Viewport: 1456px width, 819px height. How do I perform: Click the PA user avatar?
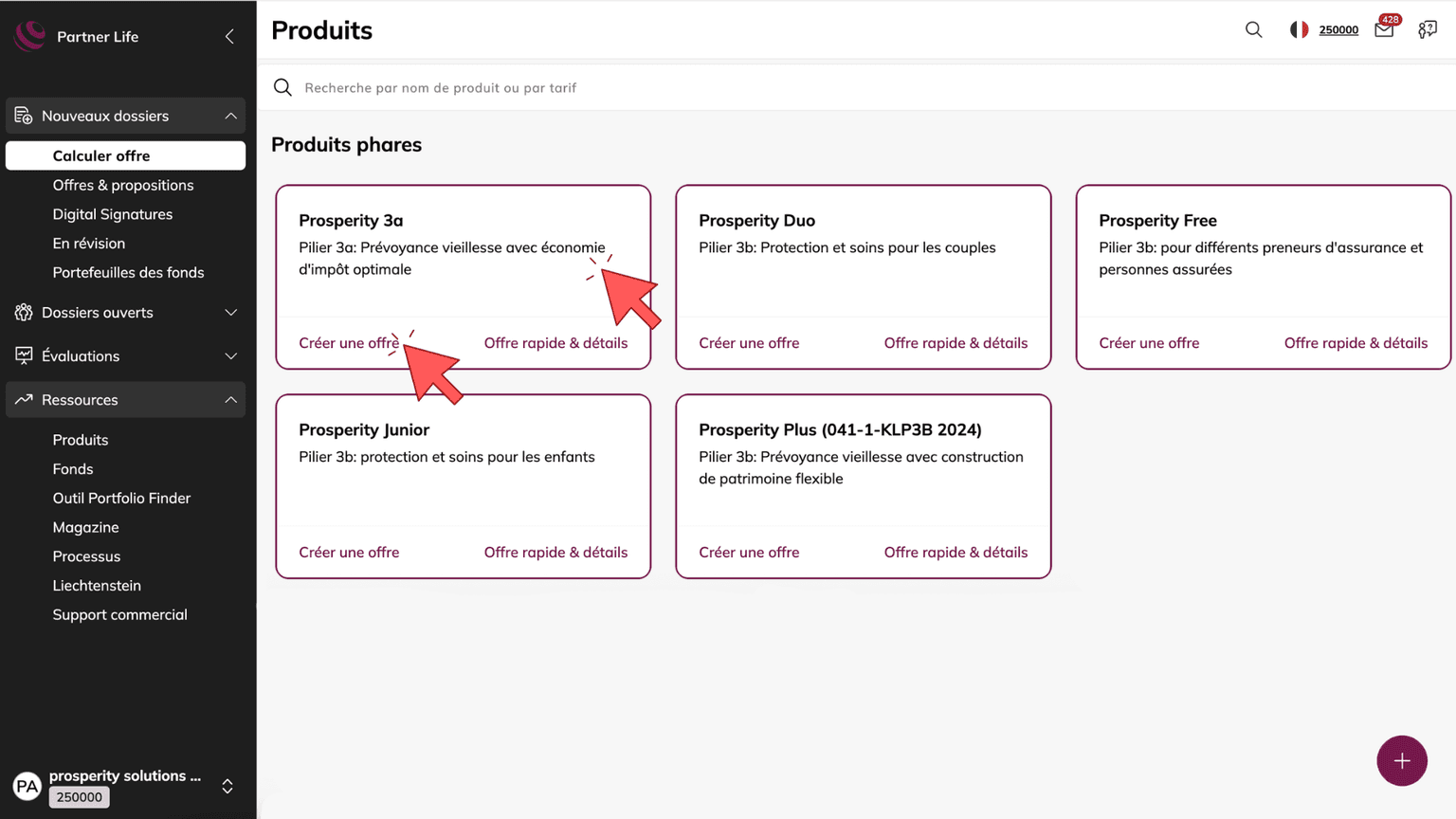click(x=27, y=786)
